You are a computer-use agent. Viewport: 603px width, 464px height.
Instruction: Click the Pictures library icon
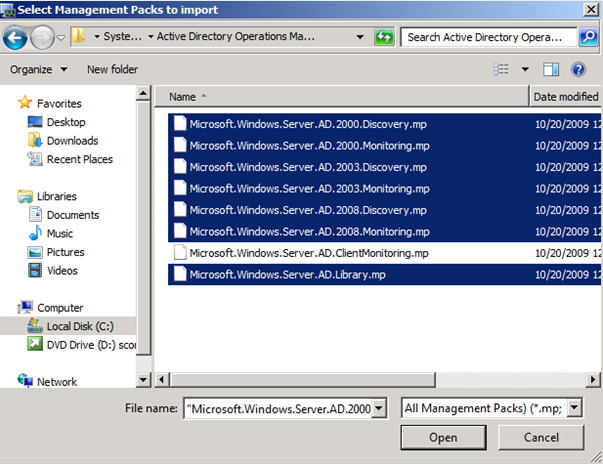(x=35, y=252)
